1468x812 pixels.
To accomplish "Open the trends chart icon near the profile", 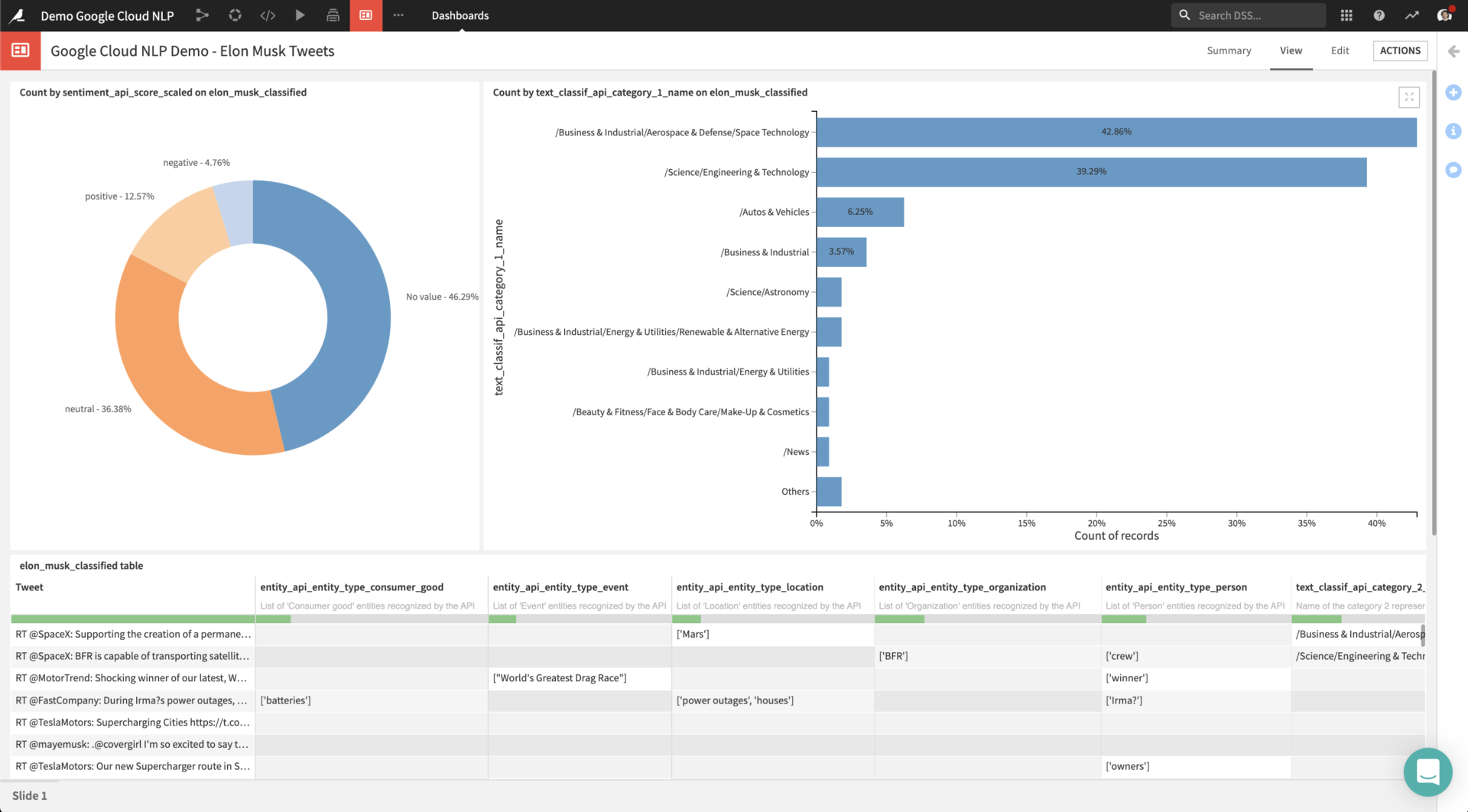I will click(x=1411, y=15).
